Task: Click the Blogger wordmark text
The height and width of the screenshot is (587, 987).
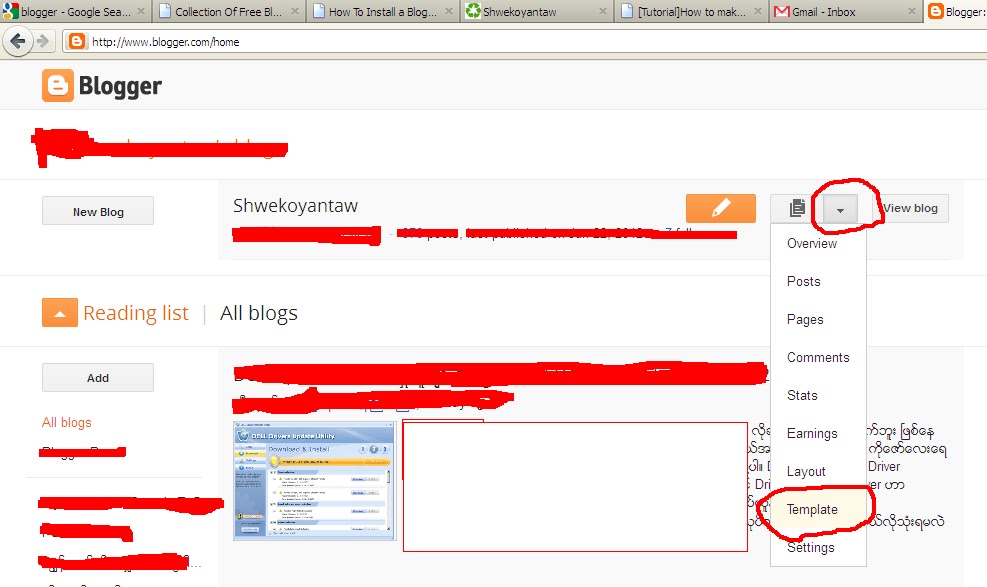Action: [120, 86]
